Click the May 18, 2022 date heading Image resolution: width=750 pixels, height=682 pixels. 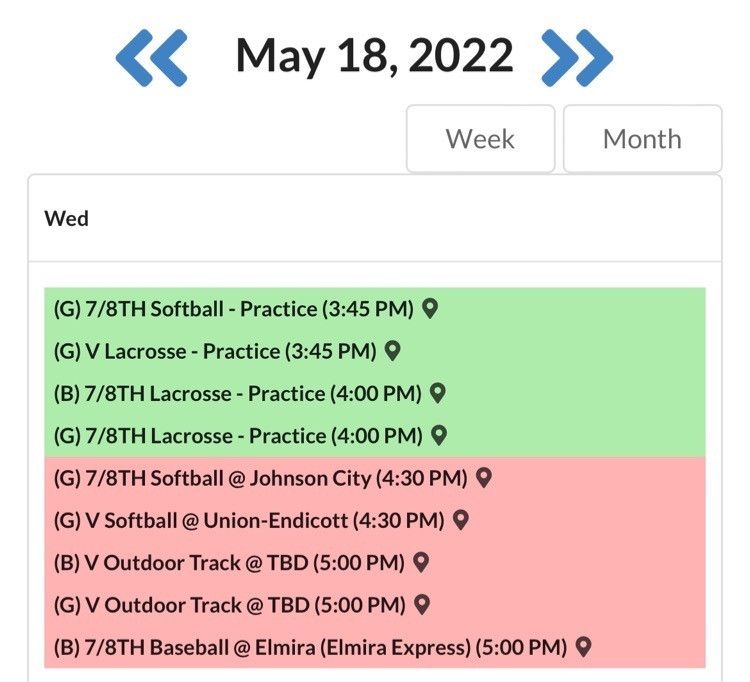(374, 56)
